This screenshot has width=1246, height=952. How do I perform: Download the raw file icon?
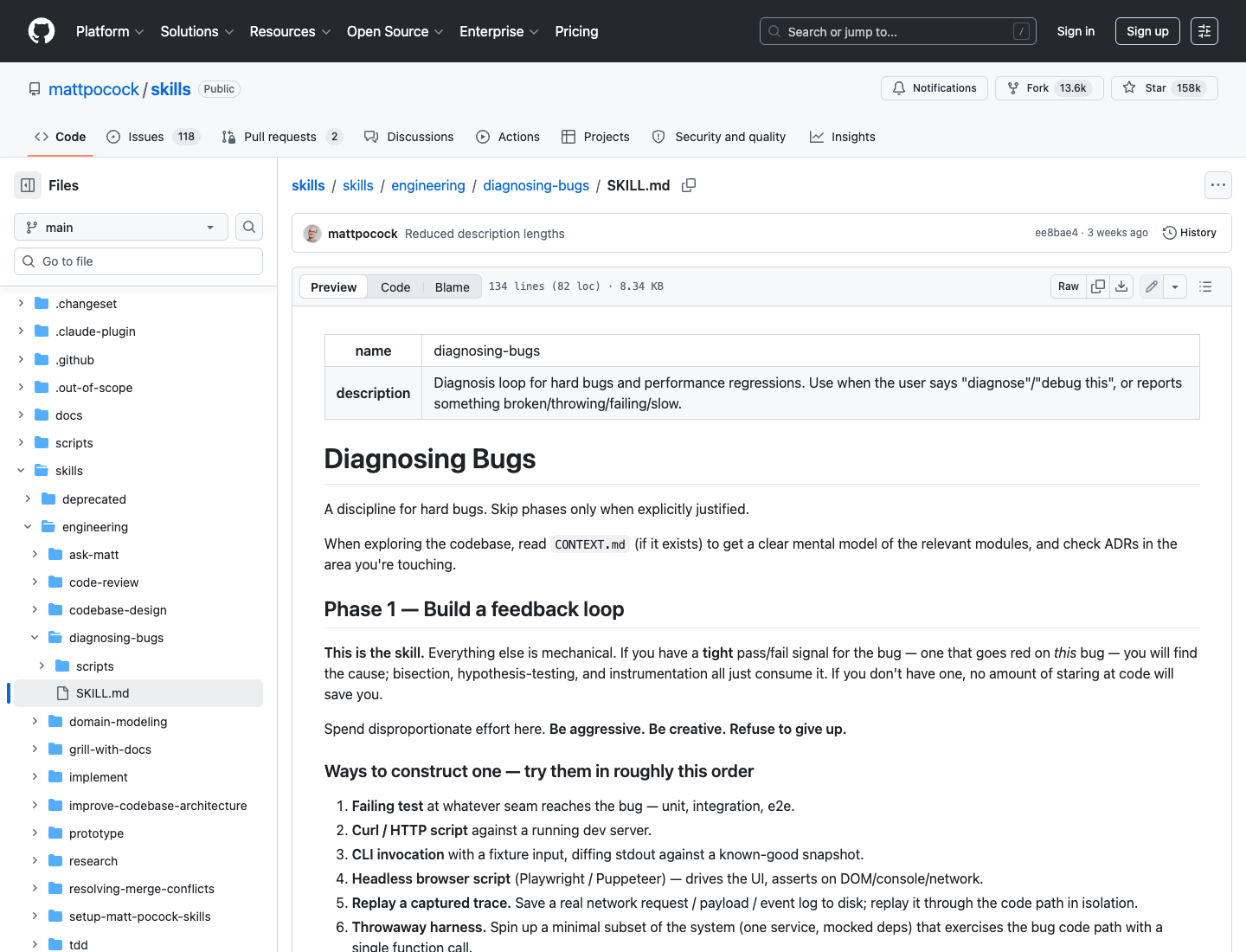point(1121,286)
